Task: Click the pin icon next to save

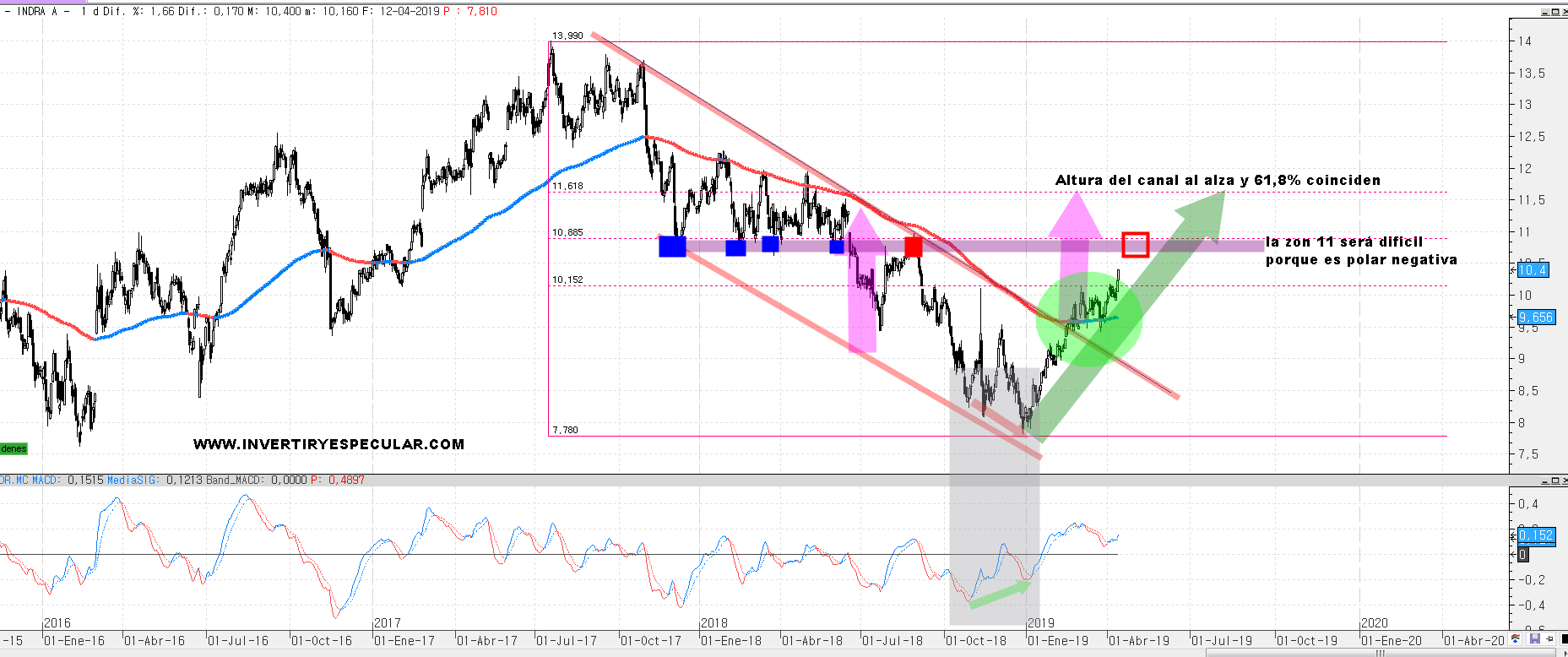Action: pyautogui.click(x=1549, y=639)
